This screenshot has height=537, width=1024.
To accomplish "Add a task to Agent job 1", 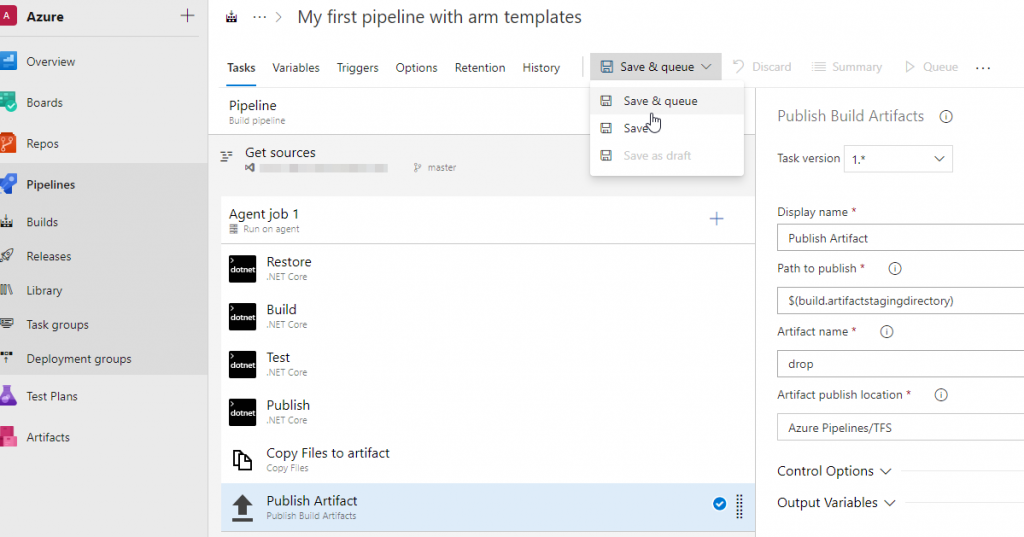I will pyautogui.click(x=716, y=219).
